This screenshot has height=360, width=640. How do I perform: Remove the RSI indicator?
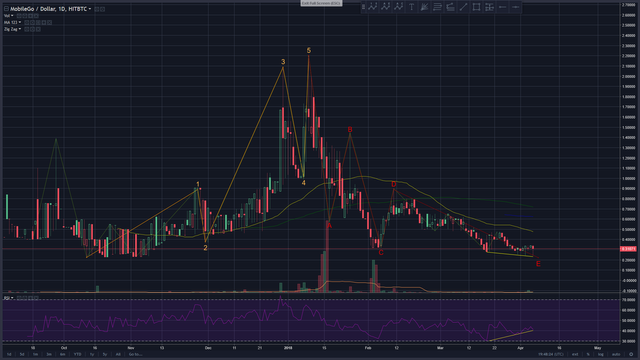(x=36, y=298)
